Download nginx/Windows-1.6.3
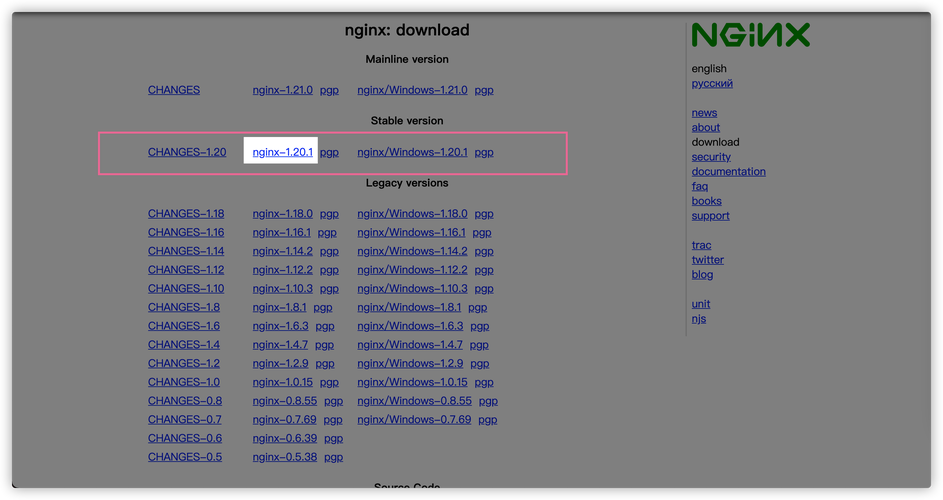 [x=410, y=326]
